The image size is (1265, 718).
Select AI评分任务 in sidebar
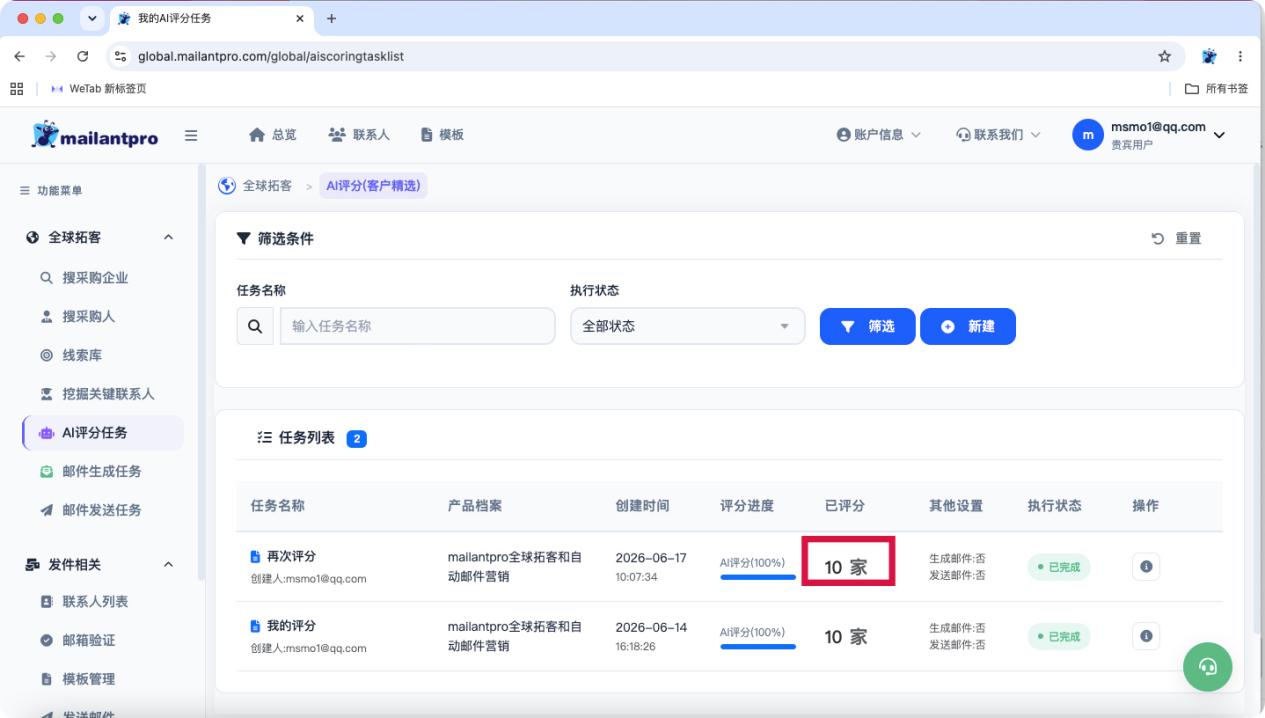pos(102,433)
